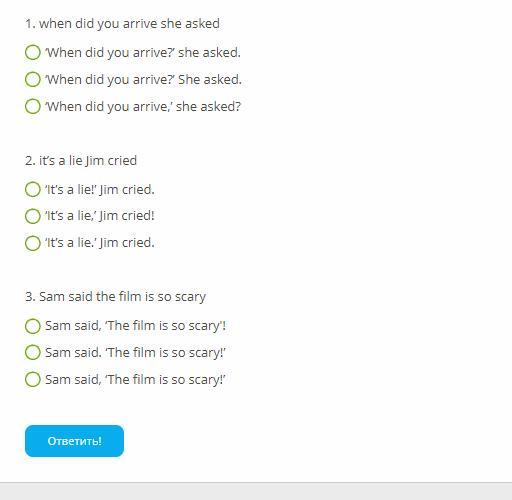Choose radio button for 'It's a lie!' Jim cried.
Image resolution: width=512 pixels, height=500 pixels.
(x=33, y=189)
